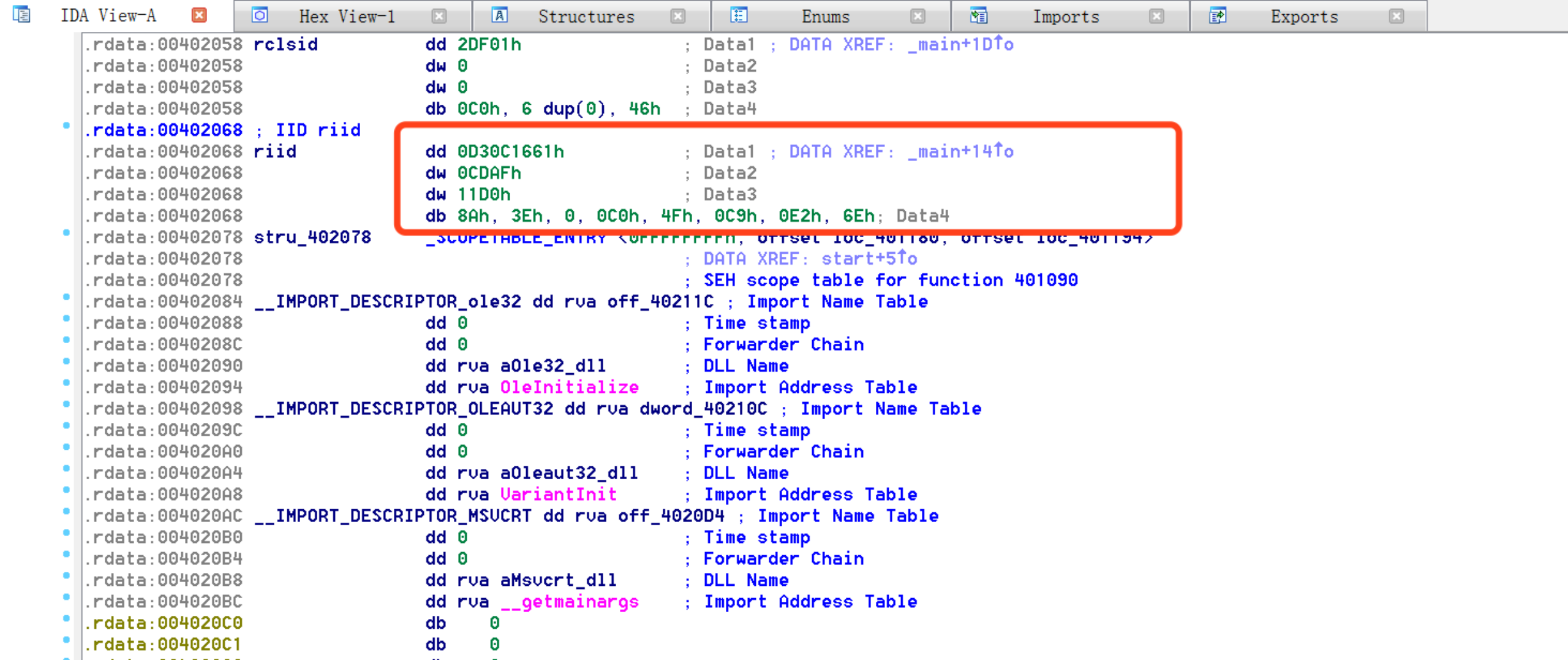Click the Structures tab icon
This screenshot has width=1568, height=660.
500,15
